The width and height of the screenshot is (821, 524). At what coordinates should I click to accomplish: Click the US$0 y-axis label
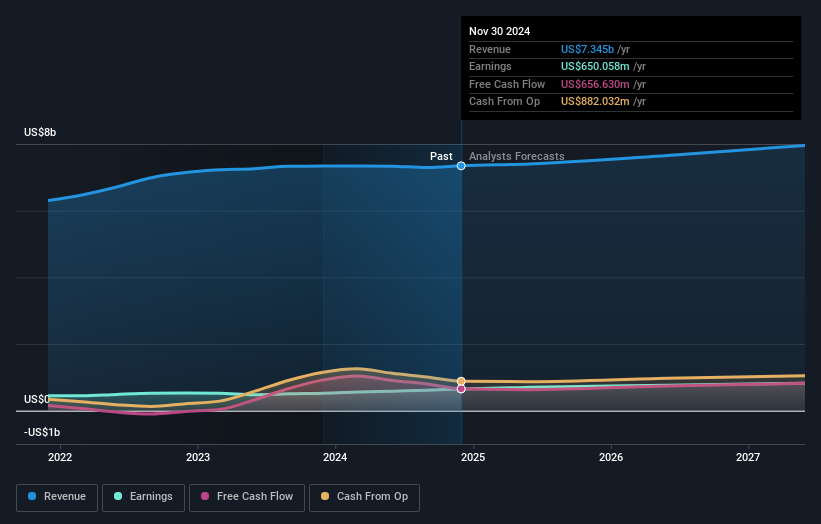pyautogui.click(x=37, y=399)
